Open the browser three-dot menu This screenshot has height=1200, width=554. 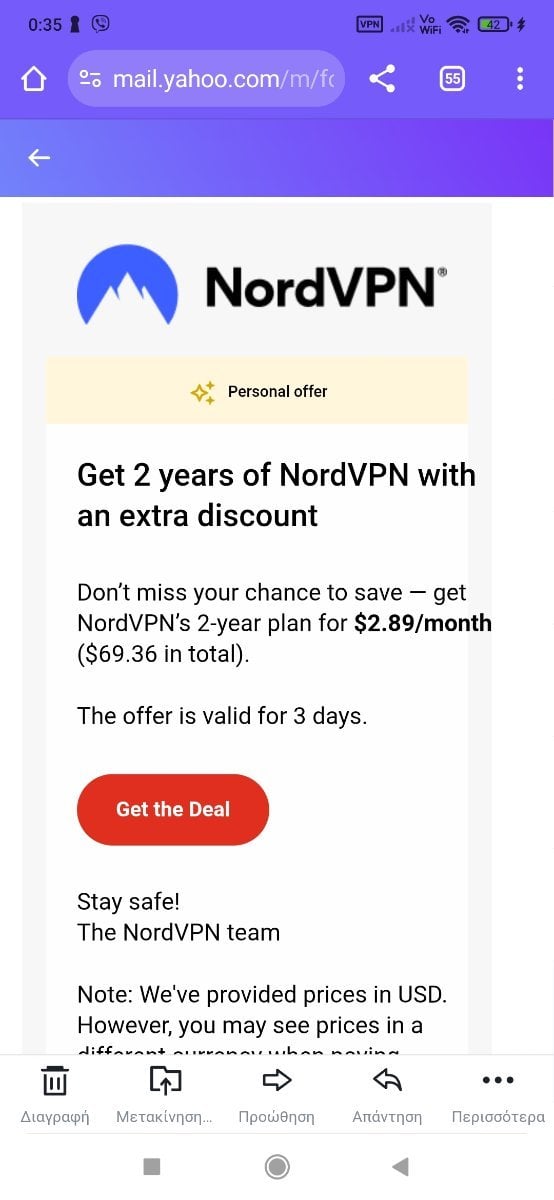520,79
